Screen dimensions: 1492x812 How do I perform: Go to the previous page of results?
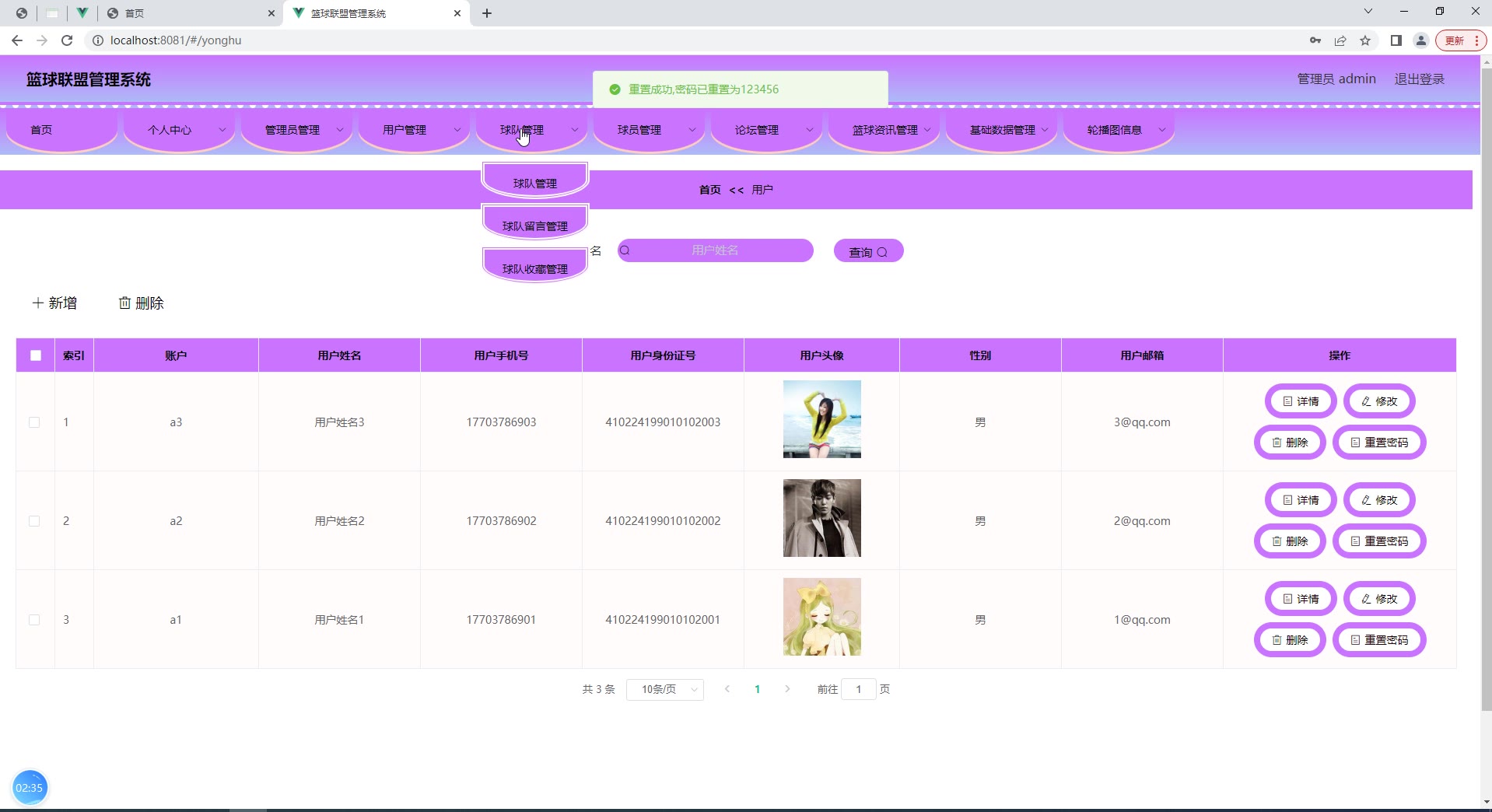point(727,689)
